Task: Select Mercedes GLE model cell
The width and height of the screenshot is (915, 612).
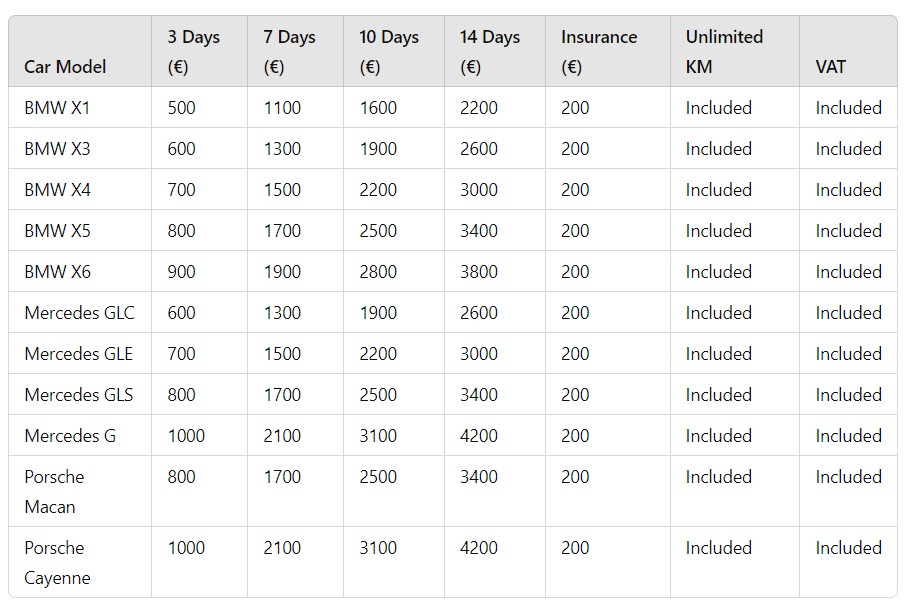Action: (x=79, y=354)
